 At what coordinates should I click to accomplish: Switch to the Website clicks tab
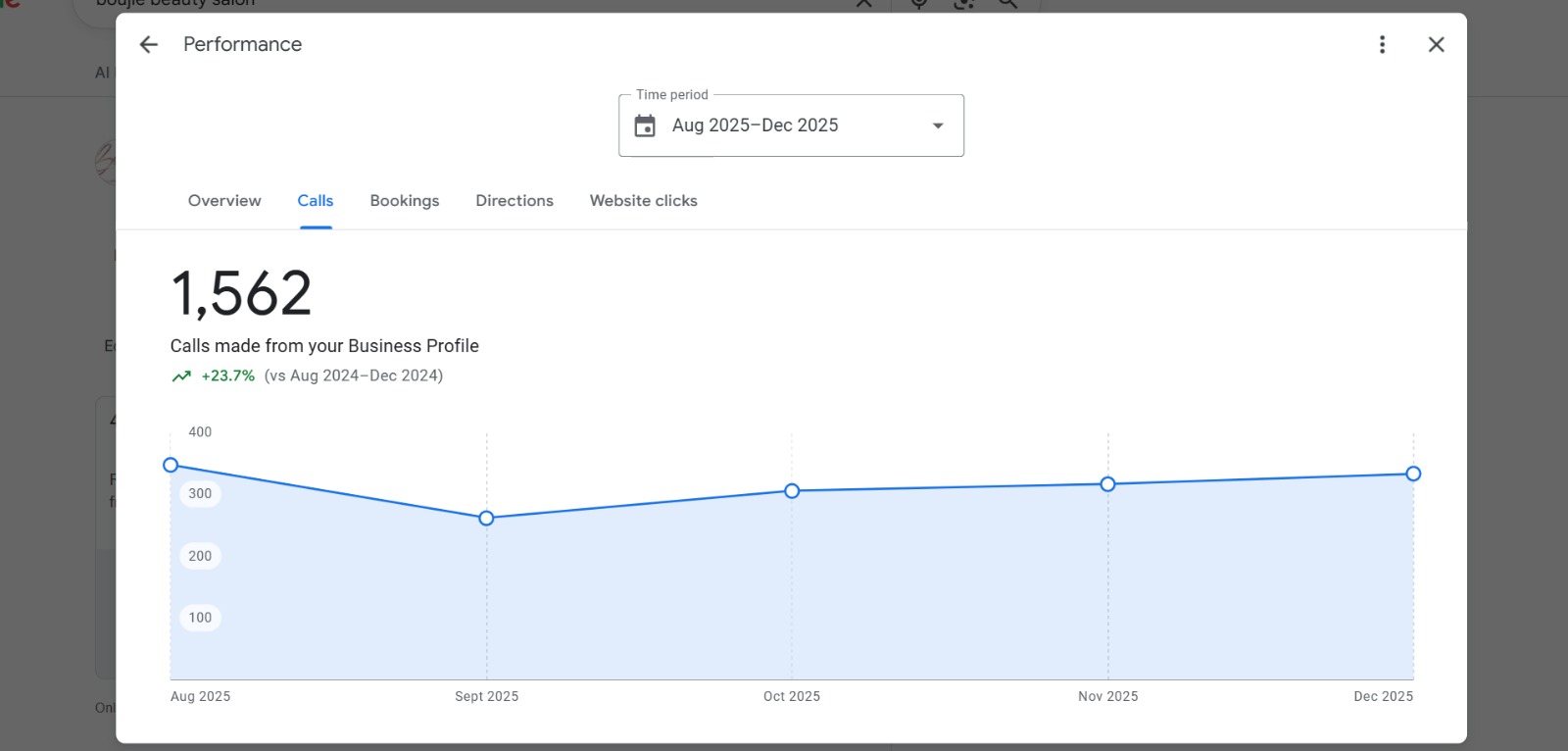point(644,201)
